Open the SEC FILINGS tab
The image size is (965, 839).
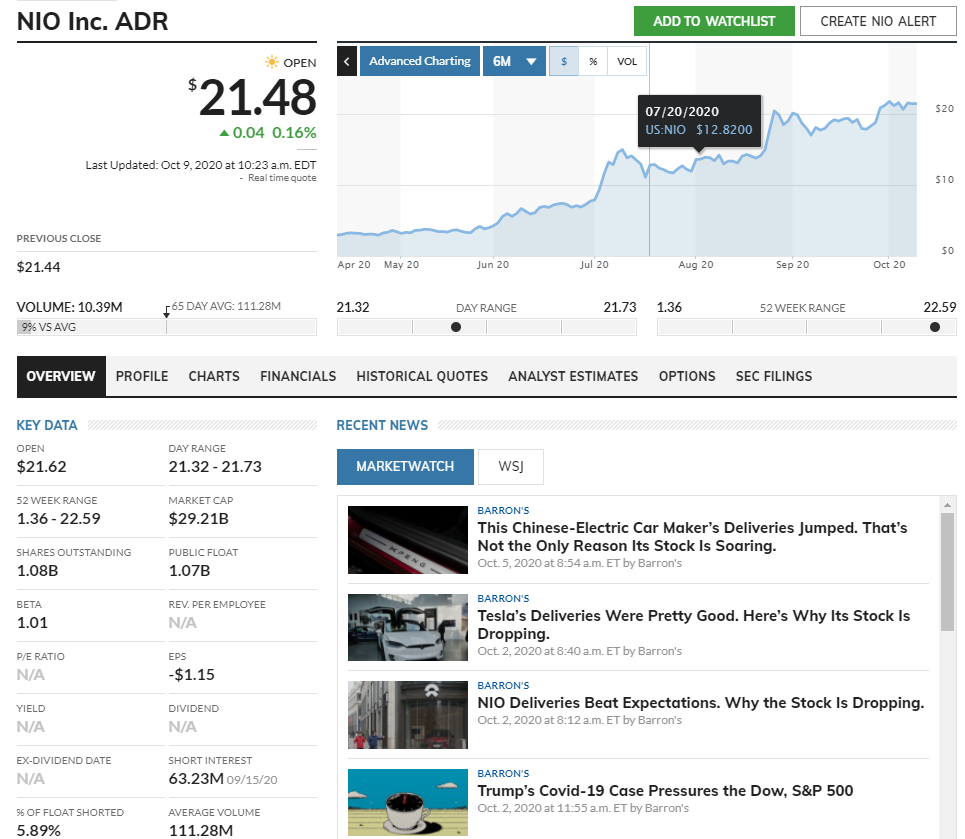(x=774, y=376)
